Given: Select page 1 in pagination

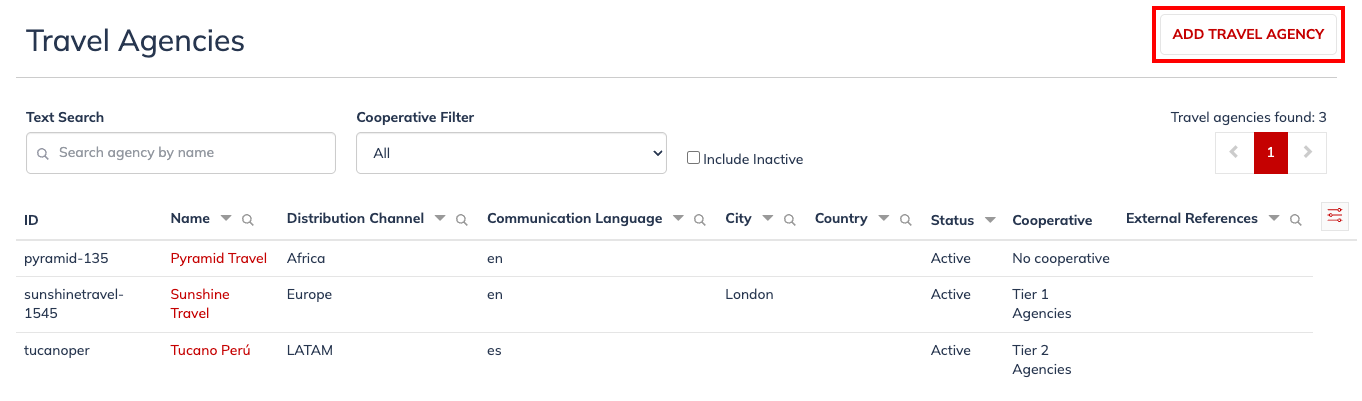Looking at the screenshot, I should (x=1271, y=153).
